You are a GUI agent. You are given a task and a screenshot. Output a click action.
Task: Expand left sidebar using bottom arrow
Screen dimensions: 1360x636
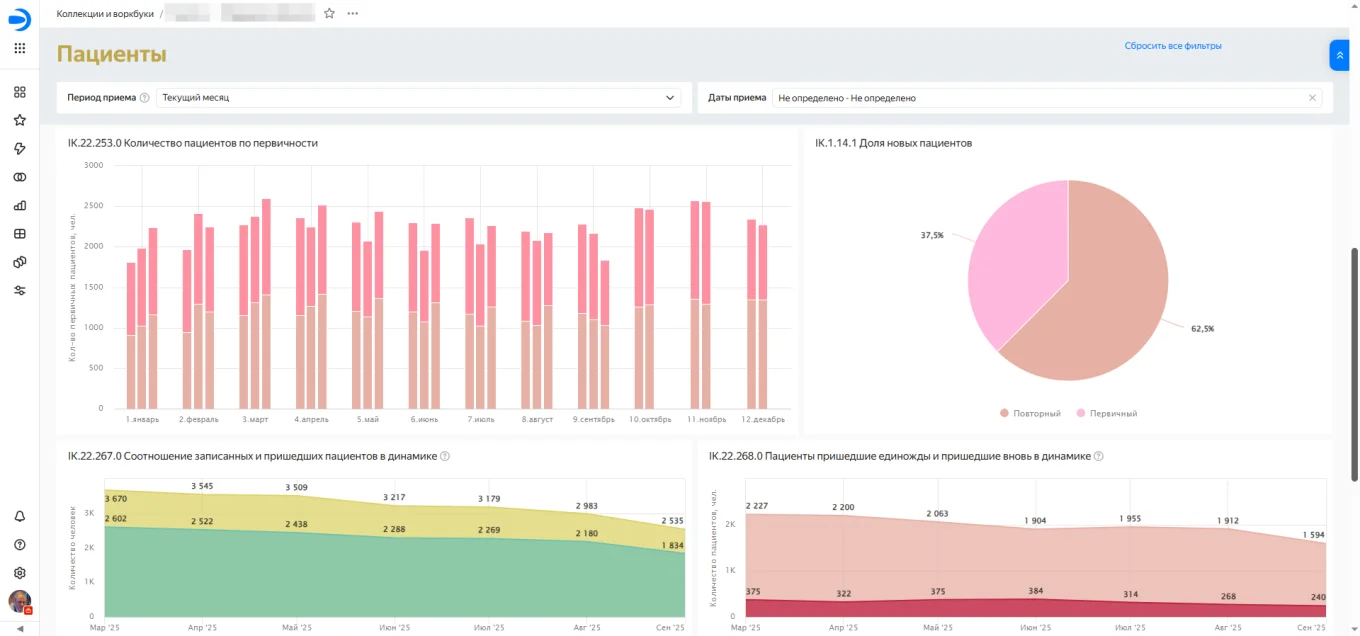pyautogui.click(x=19, y=628)
